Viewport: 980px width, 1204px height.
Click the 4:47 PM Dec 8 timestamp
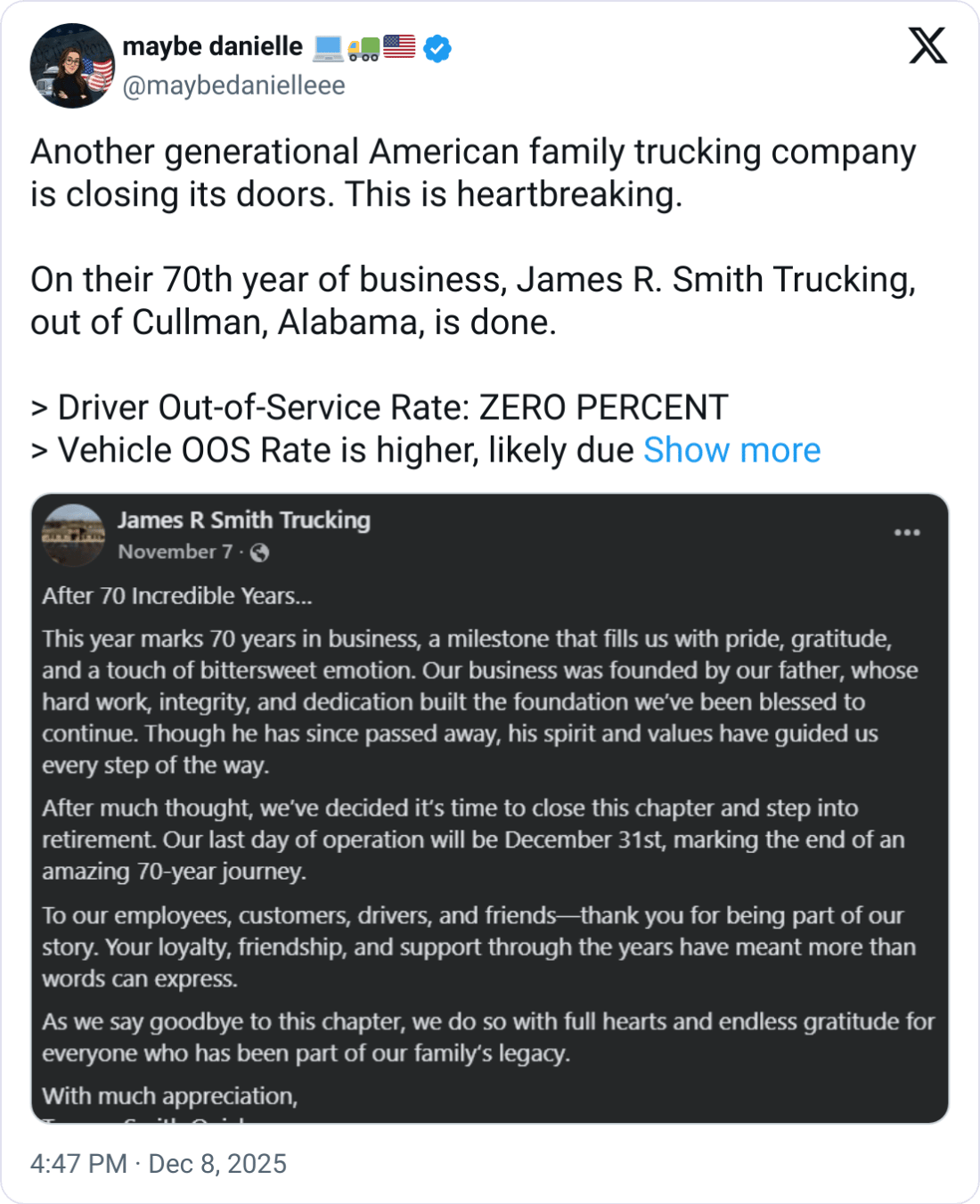[159, 1164]
